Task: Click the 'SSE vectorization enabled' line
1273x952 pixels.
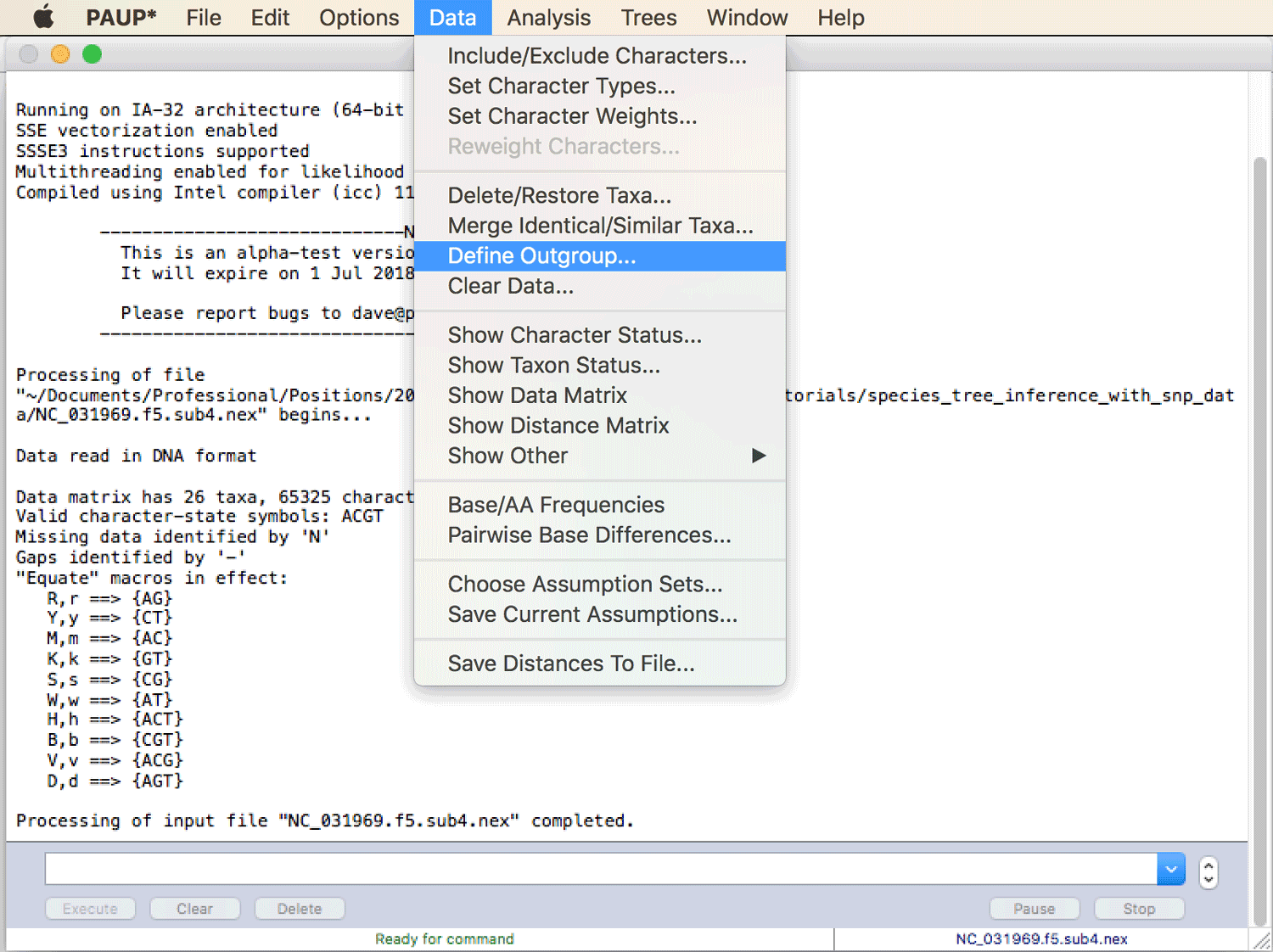Action: pos(147,131)
